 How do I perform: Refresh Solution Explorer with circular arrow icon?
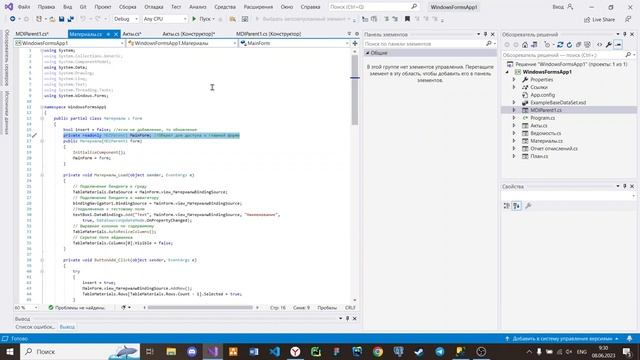[x=569, y=44]
